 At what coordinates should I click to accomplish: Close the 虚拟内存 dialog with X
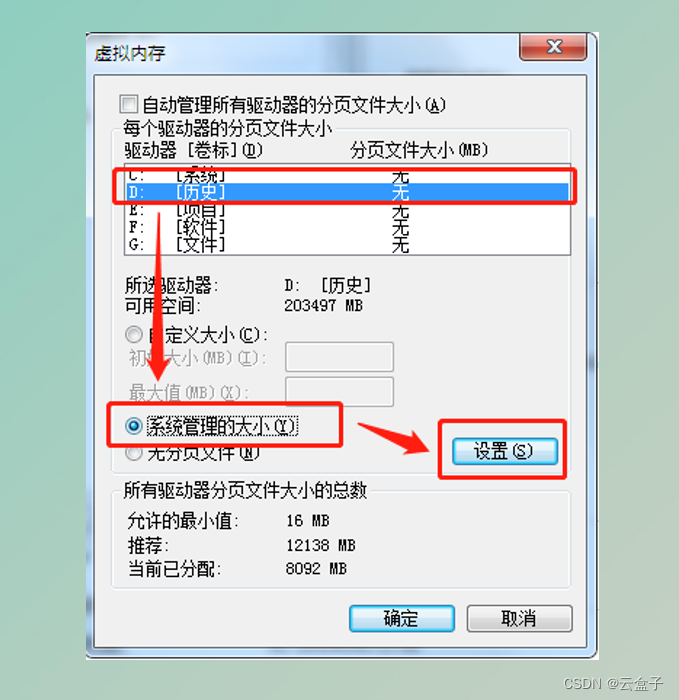tap(553, 46)
